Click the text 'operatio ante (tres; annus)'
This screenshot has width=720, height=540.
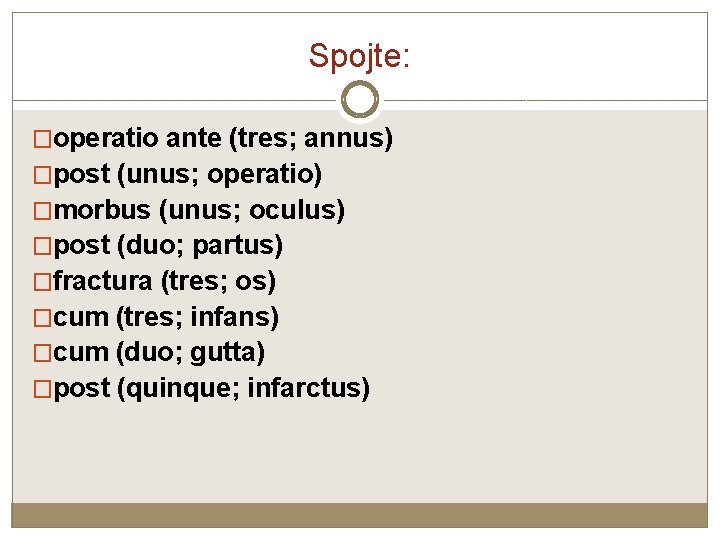click(x=223, y=138)
